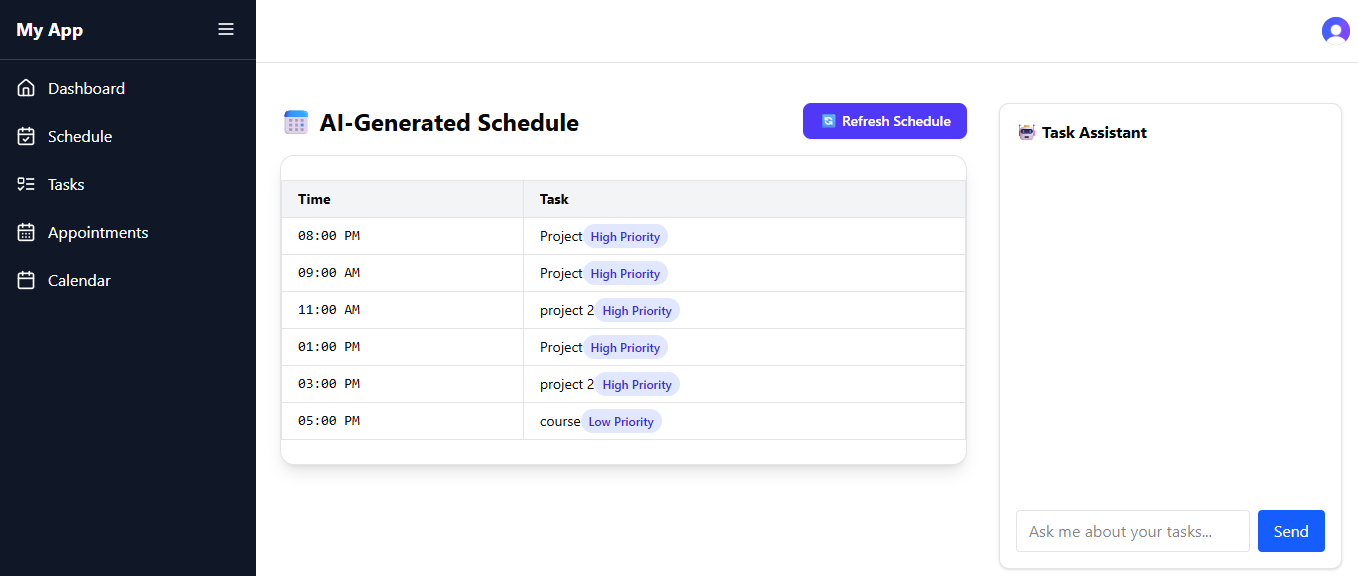Click the Calendar icon in sidebar
The width and height of the screenshot is (1358, 576).
(27, 280)
